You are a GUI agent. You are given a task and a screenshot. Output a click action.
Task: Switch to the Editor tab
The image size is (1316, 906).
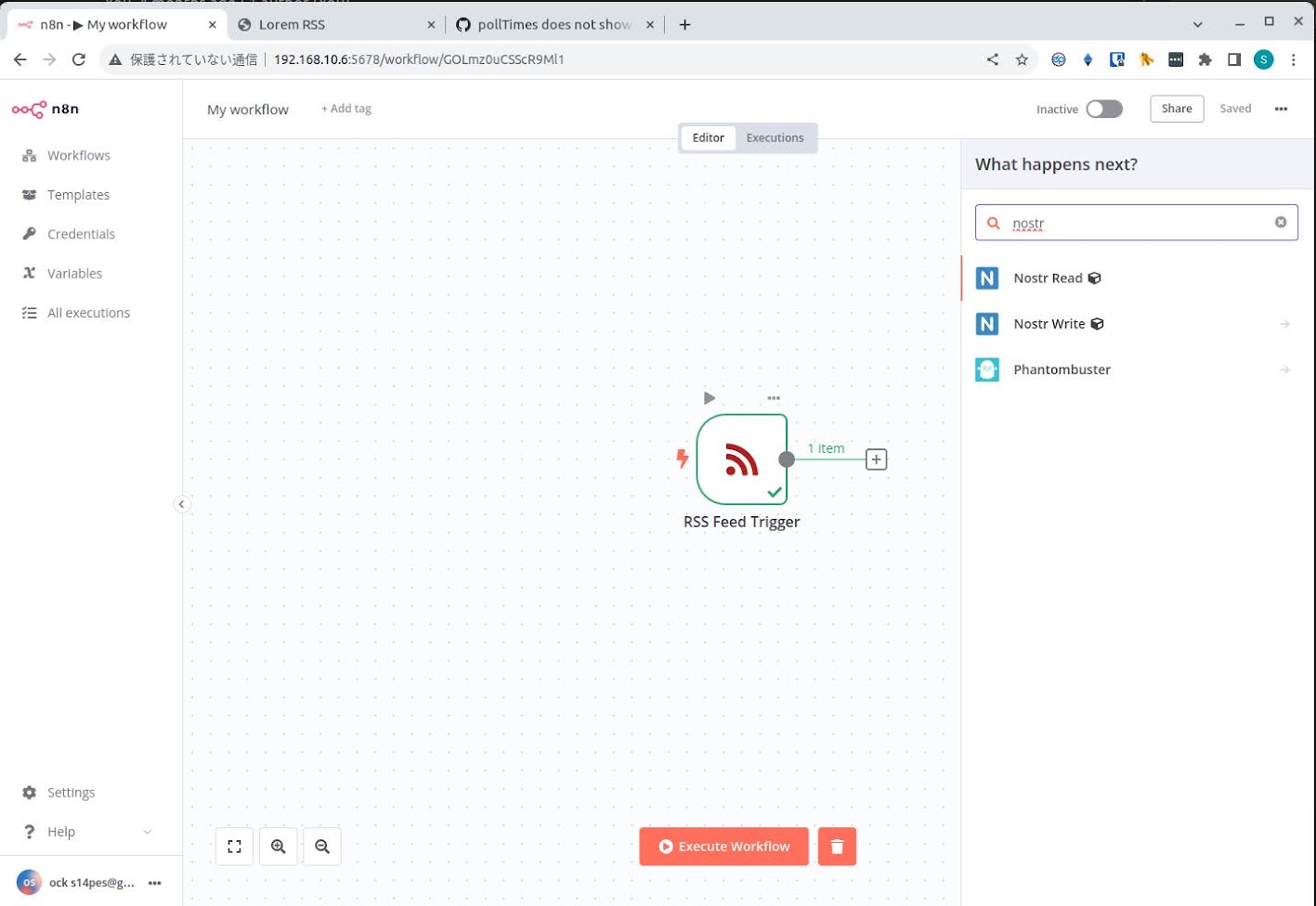708,137
